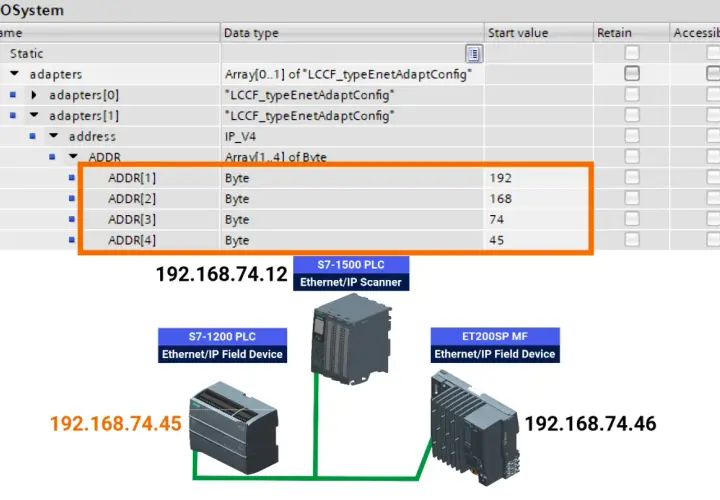Click the S7-1200 PLC label
720x500 pixels.
pos(222,337)
